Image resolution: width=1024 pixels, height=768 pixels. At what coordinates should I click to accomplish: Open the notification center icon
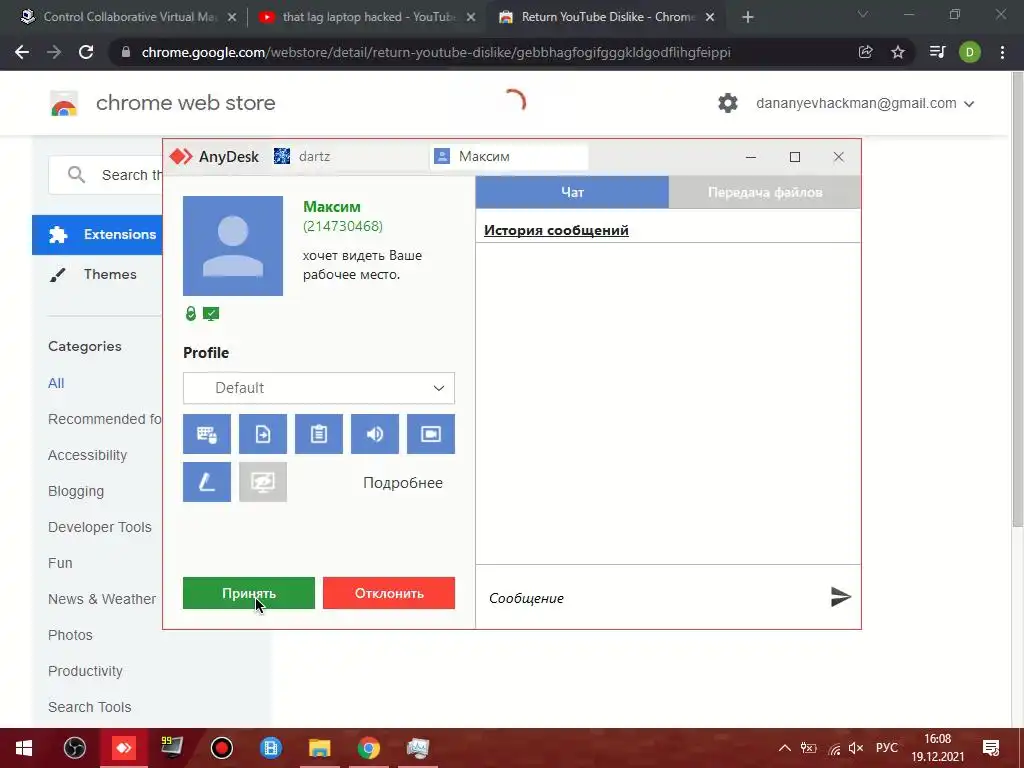991,748
